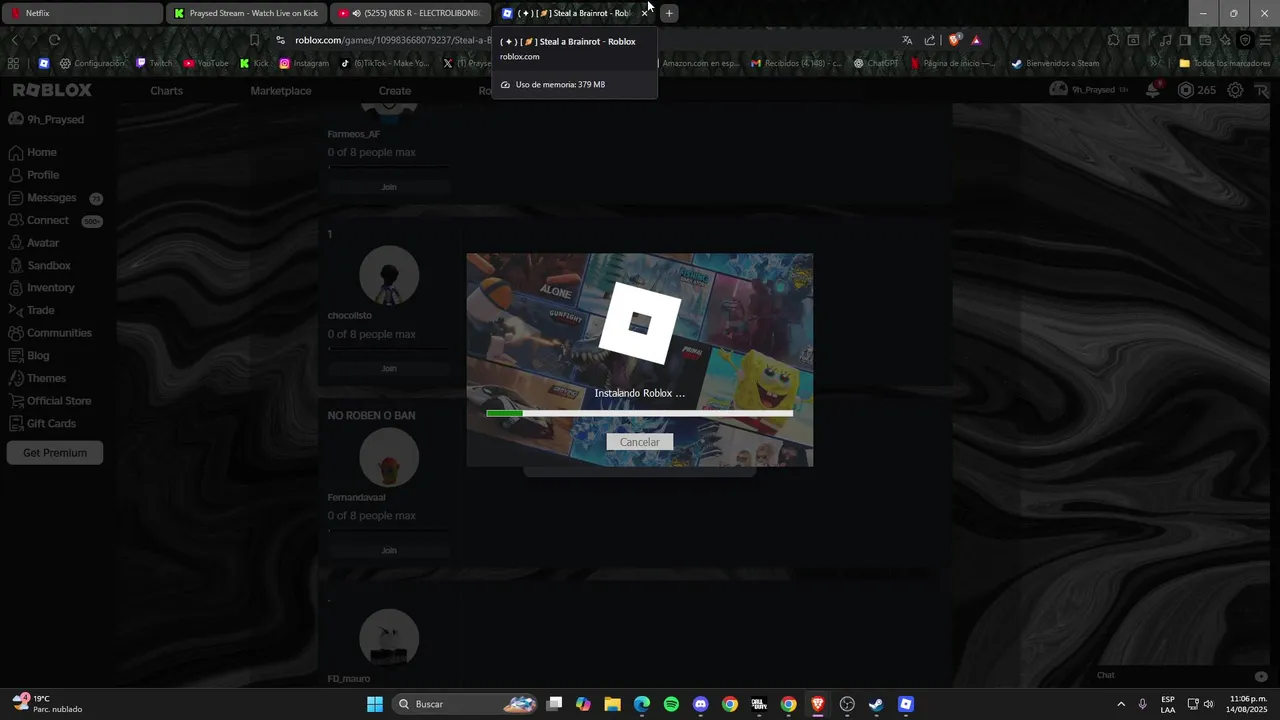Open the Twitch bookmark
The width and height of the screenshot is (1280, 720).
pos(155,63)
